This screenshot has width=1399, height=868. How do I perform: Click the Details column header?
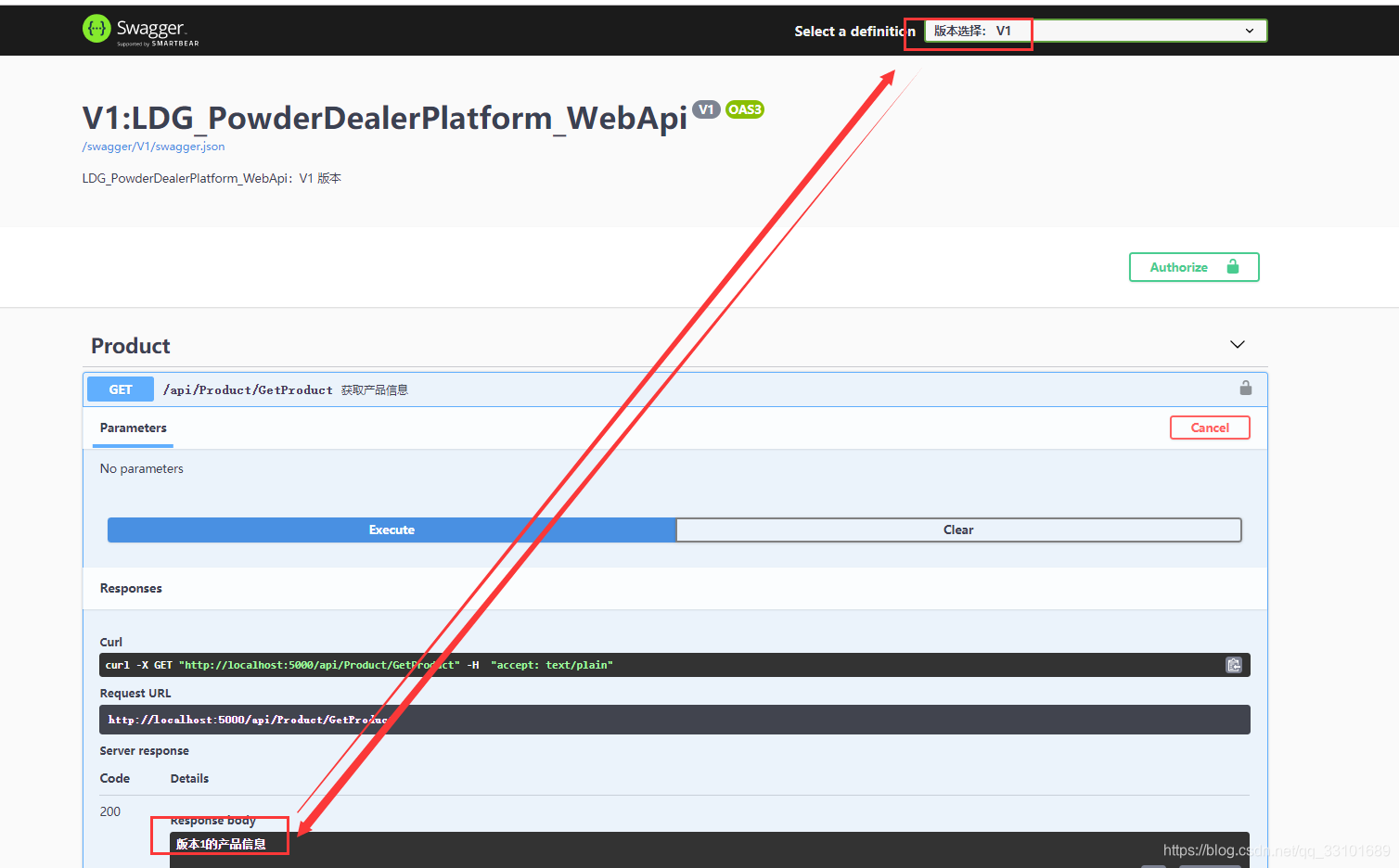(x=189, y=778)
